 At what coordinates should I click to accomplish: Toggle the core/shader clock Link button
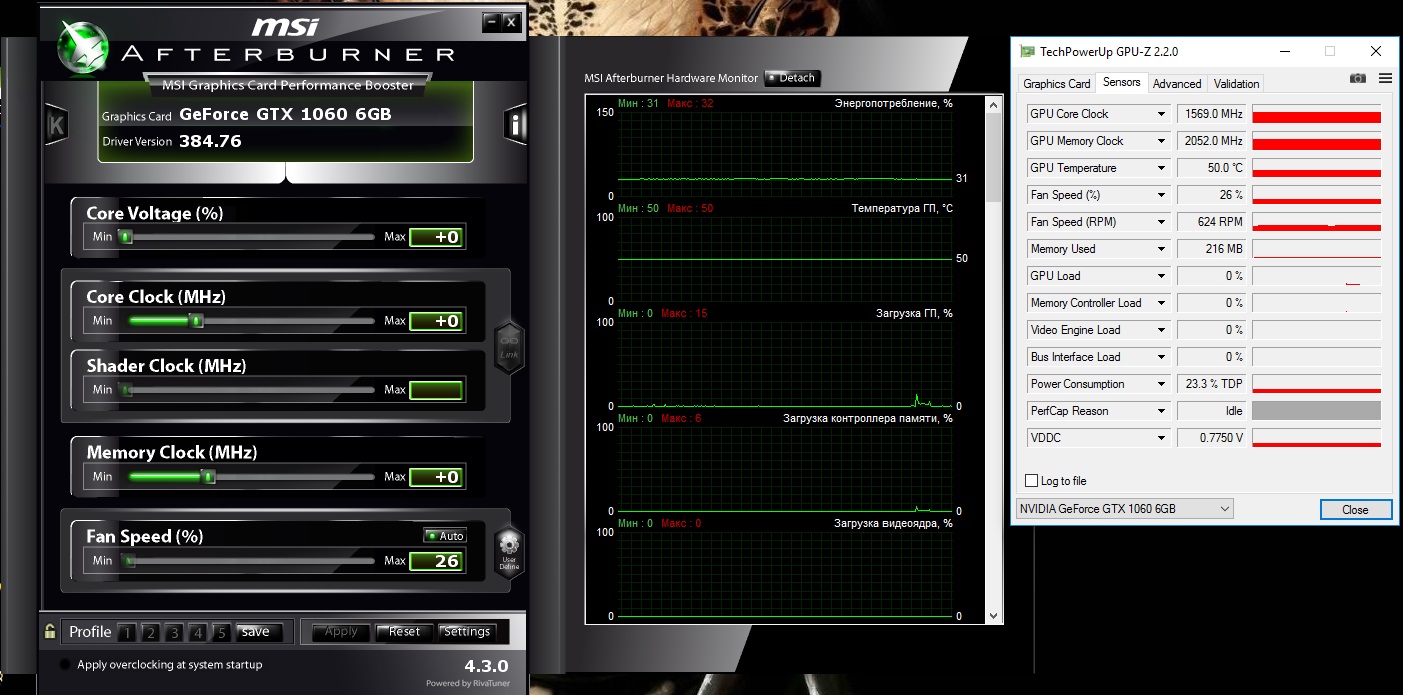(510, 348)
